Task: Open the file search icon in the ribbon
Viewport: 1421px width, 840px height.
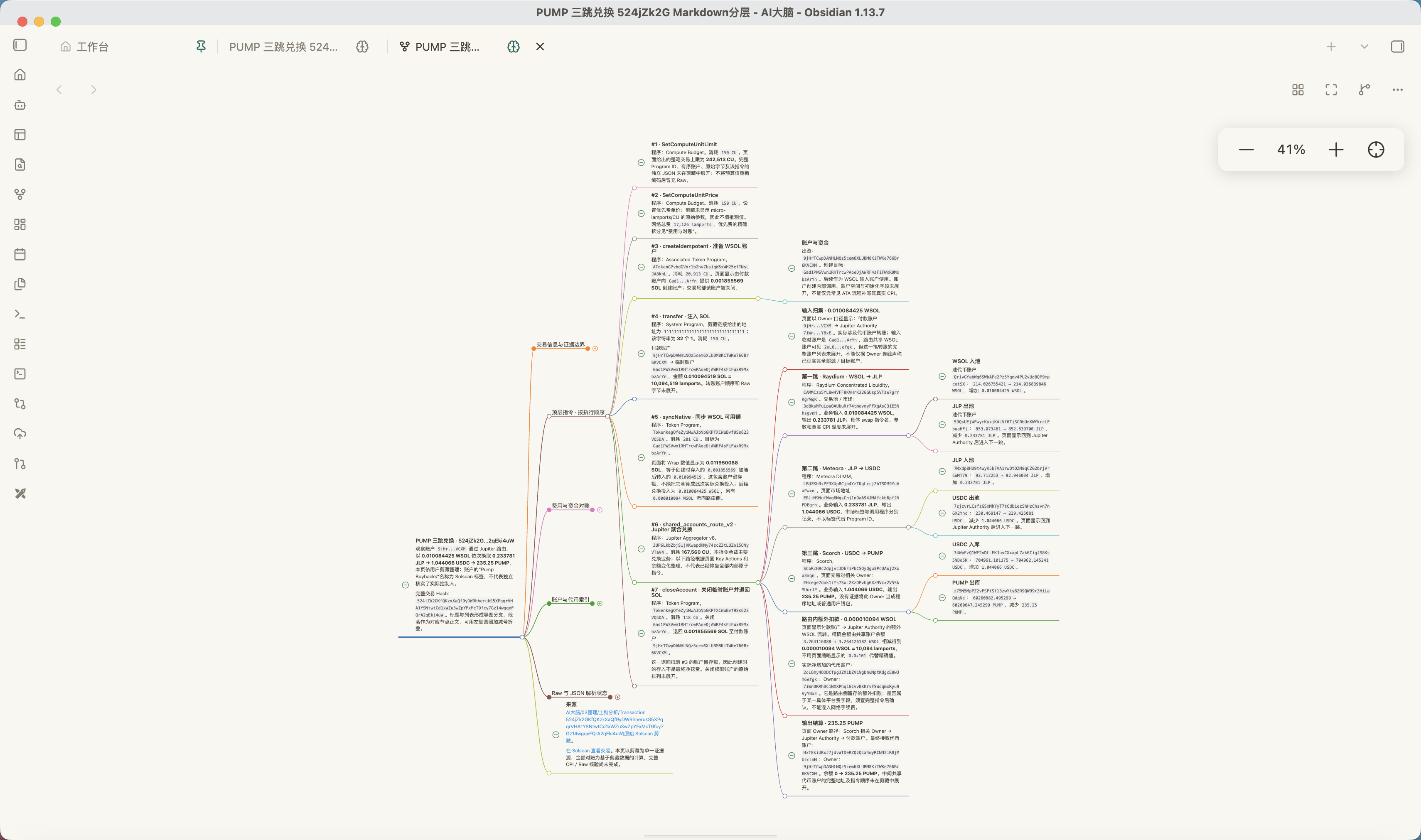Action: point(20,165)
